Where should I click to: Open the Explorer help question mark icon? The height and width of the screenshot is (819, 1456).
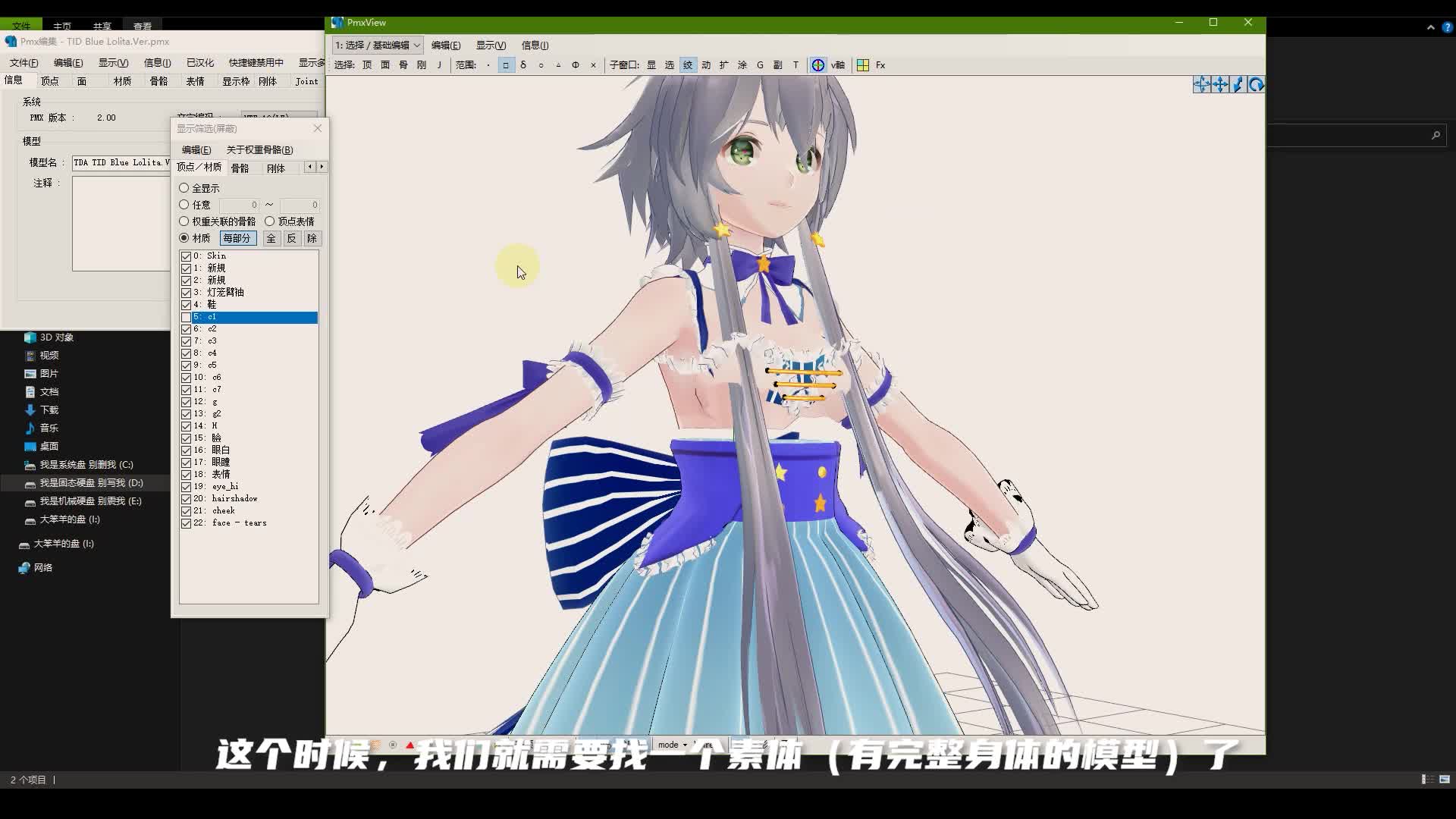click(1447, 27)
